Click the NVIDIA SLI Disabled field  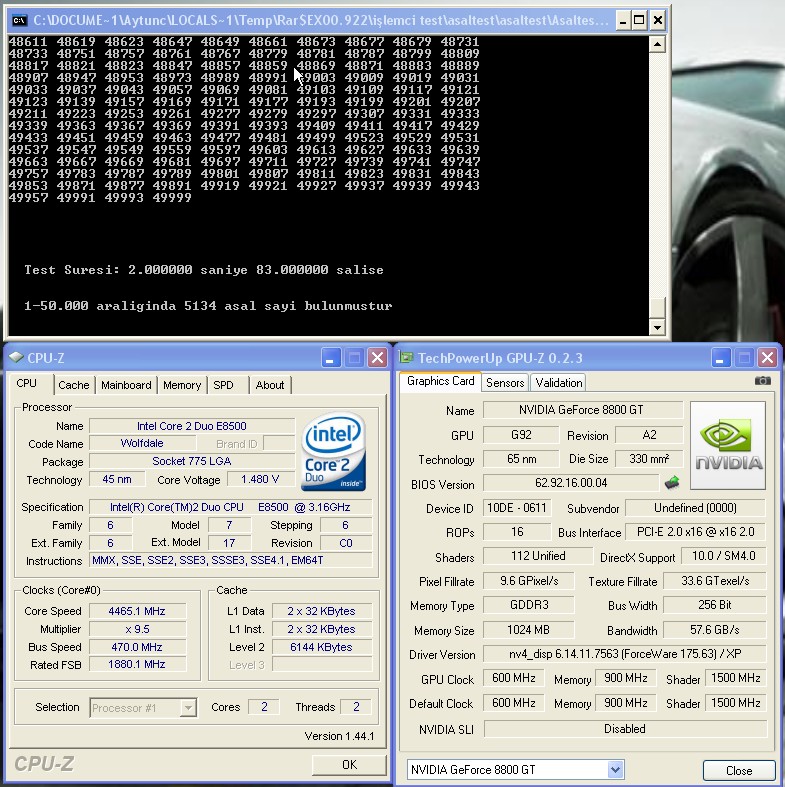(625, 729)
